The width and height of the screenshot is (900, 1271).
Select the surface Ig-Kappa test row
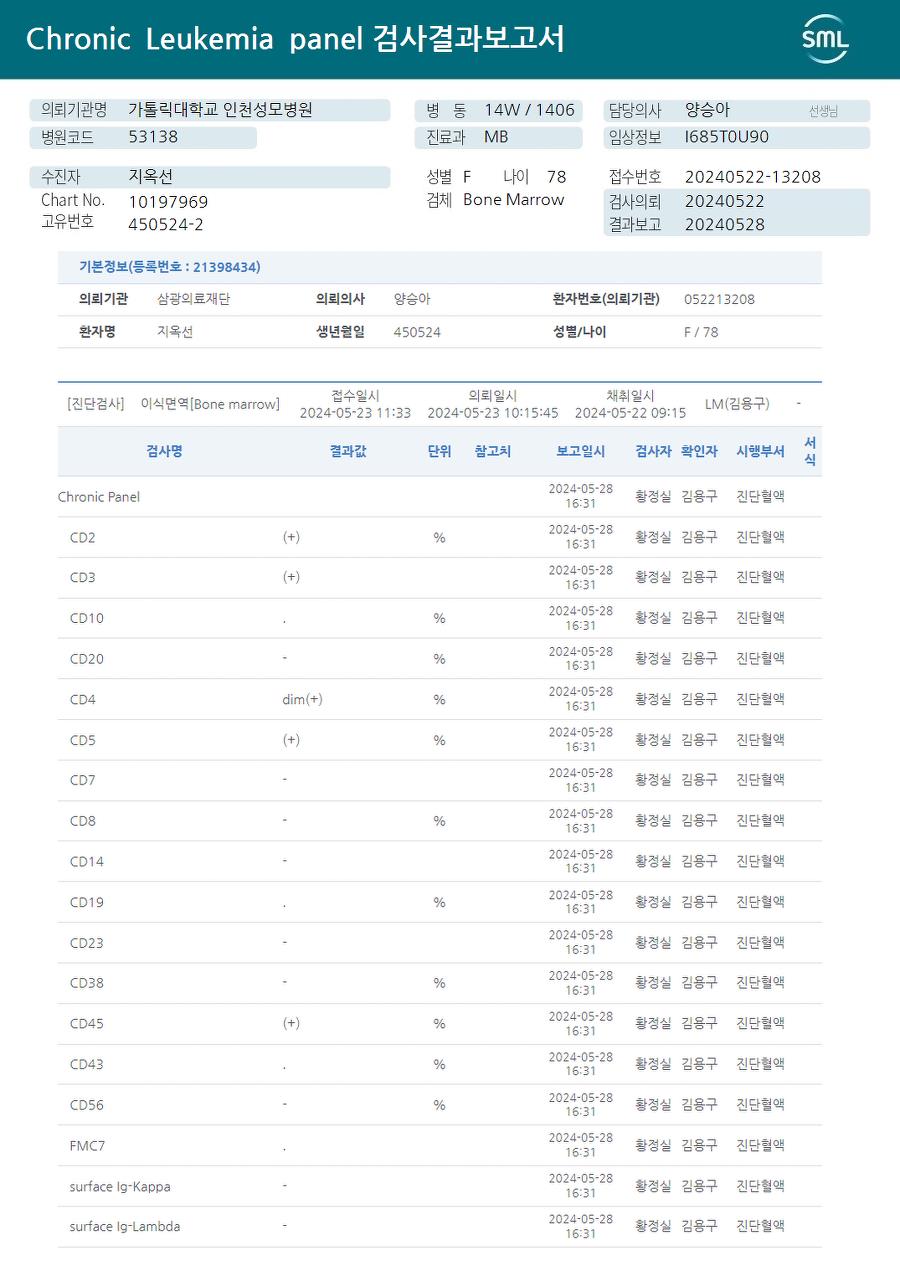(120, 1187)
